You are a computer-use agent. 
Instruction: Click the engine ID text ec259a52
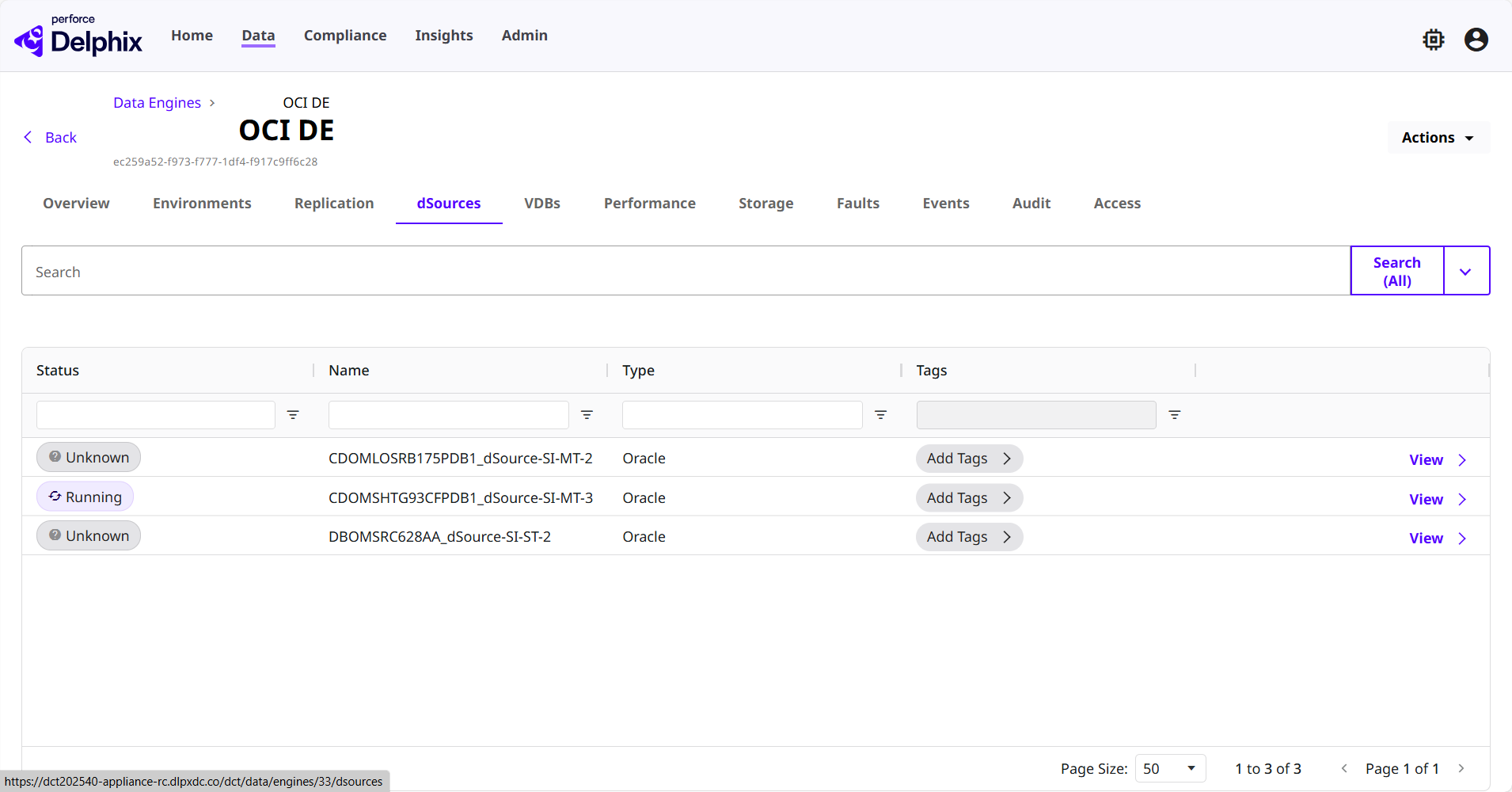coord(215,162)
